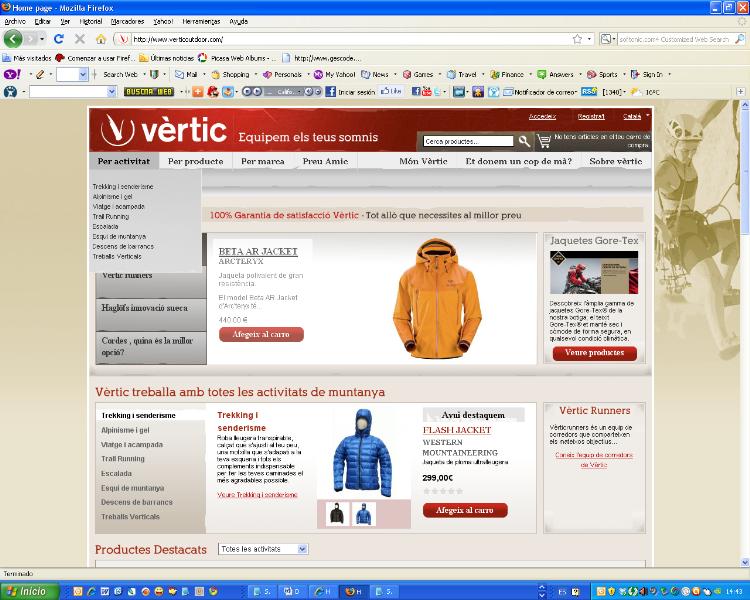Image resolution: width=750 pixels, height=600 pixels.
Task: Click the blue jacket thumbnail
Action: (364, 513)
